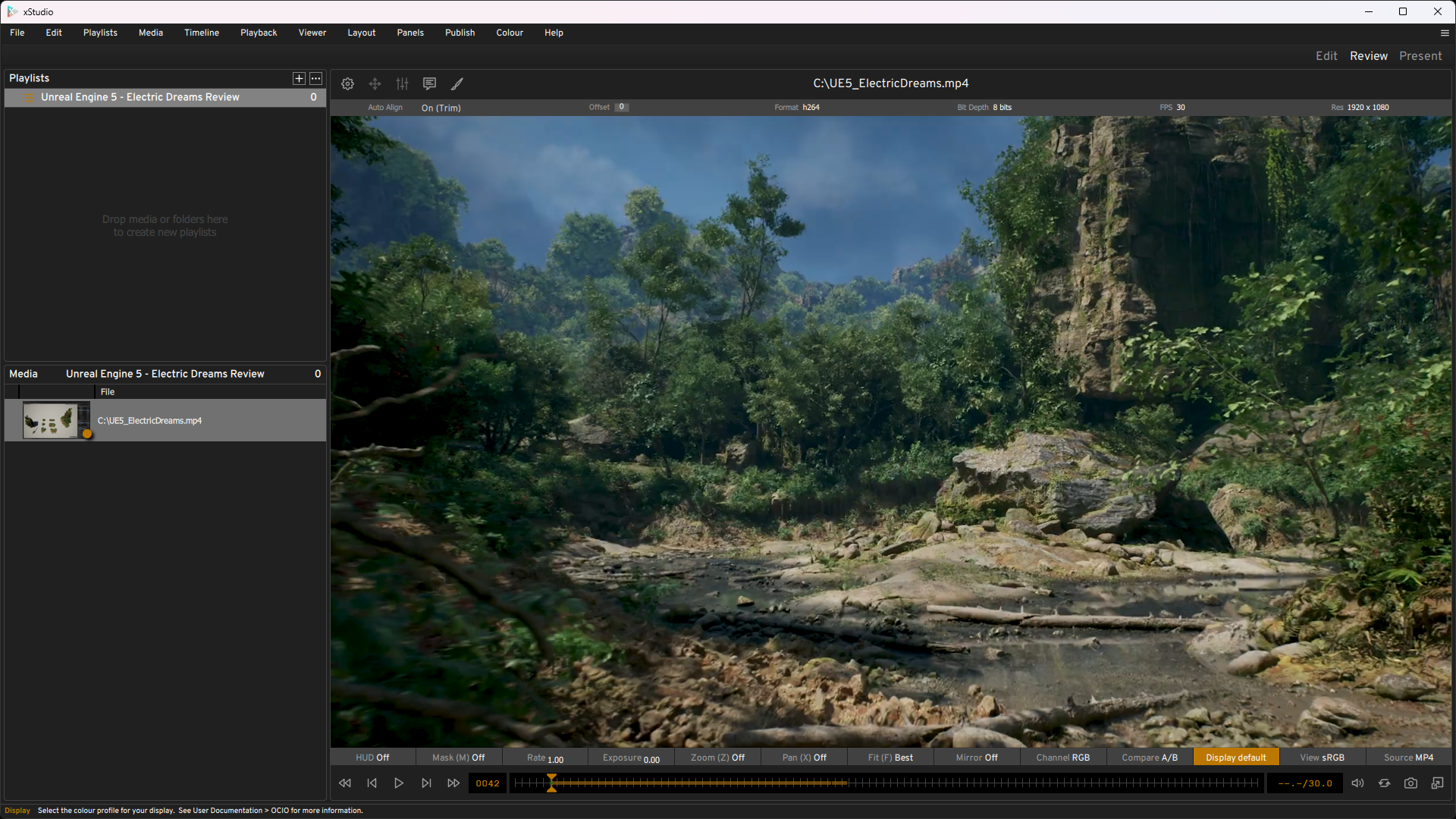
Task: Toggle loop mode icon in transport bar
Action: coord(1384,783)
